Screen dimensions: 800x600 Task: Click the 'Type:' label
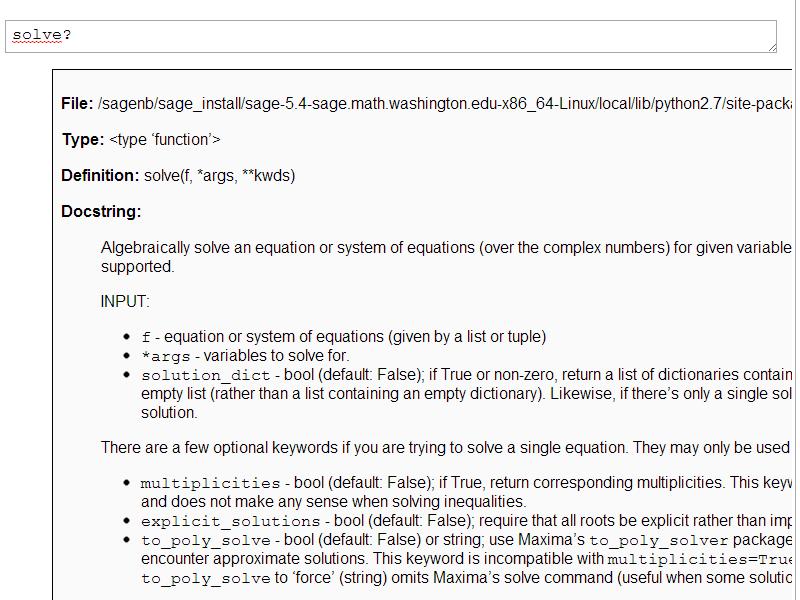(x=83, y=140)
